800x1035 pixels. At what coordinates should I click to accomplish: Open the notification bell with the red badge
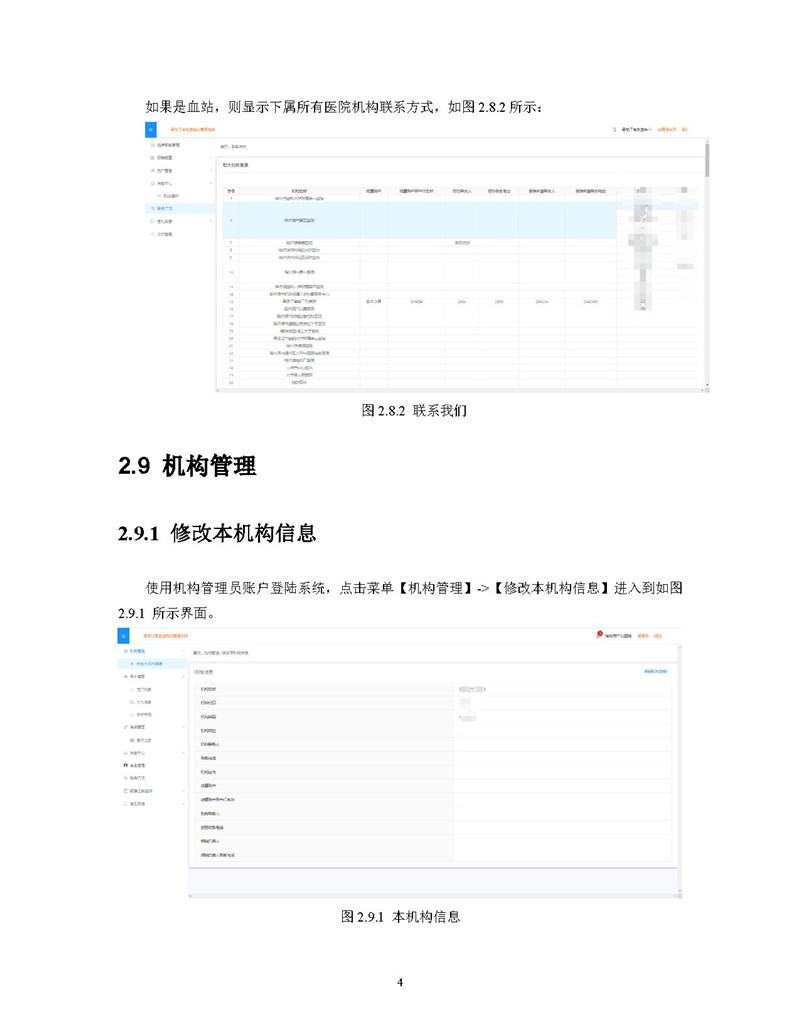(x=598, y=635)
